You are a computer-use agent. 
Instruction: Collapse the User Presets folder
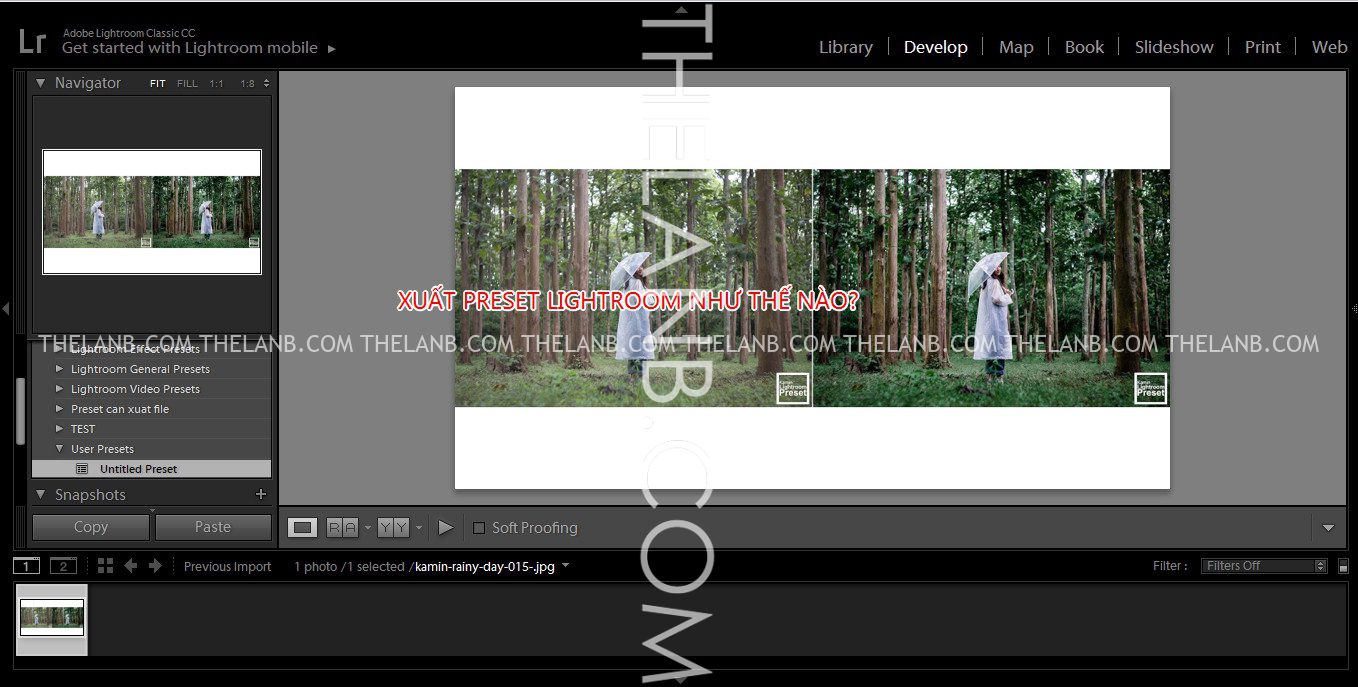60,449
